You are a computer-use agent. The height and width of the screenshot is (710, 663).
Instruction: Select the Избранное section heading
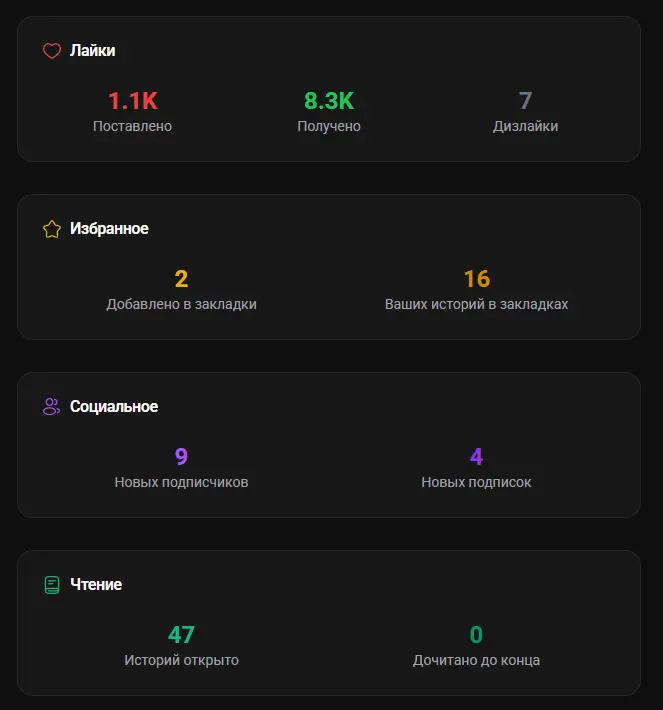(109, 229)
